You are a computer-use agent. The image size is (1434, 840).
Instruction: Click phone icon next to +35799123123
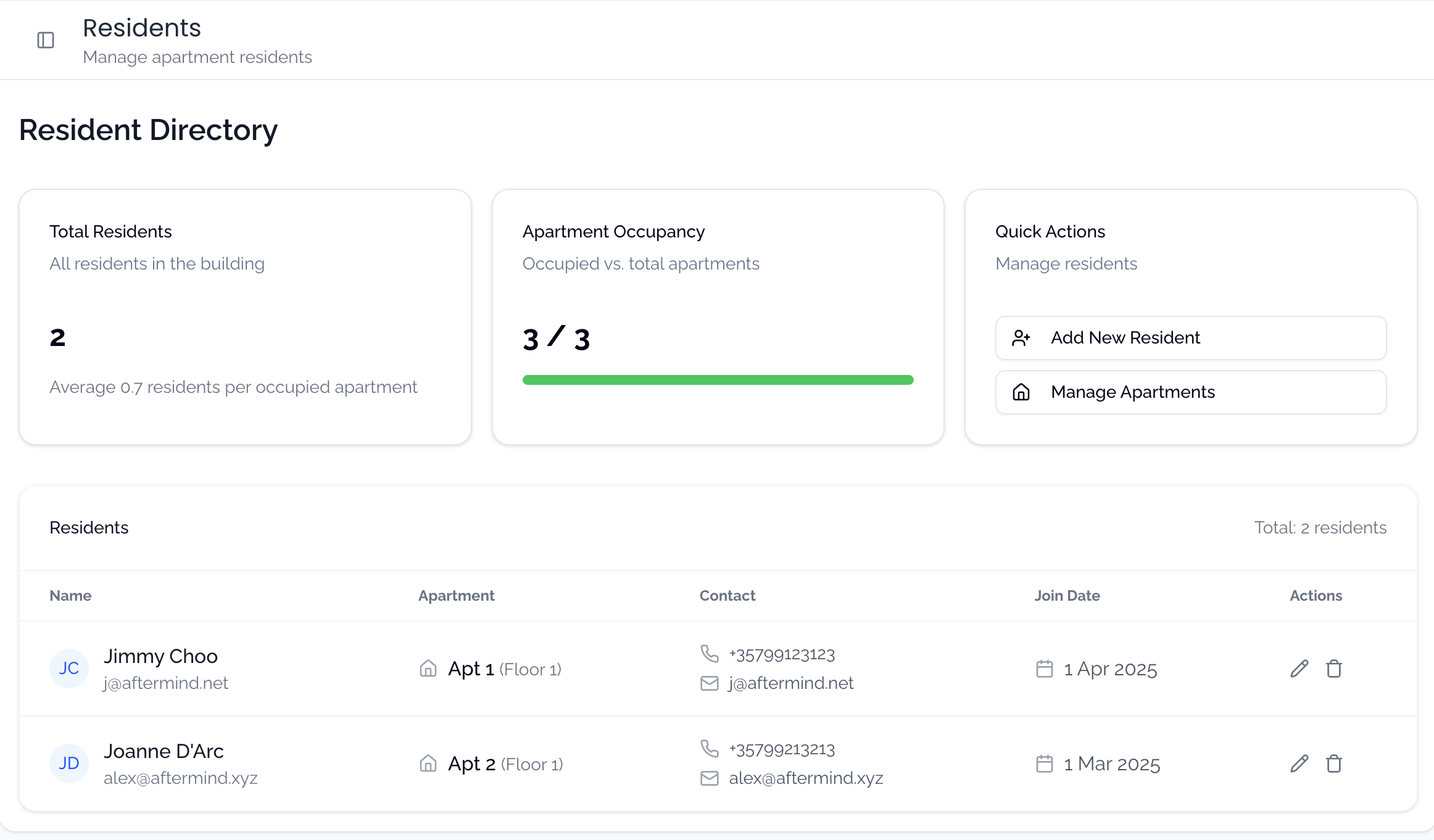(710, 653)
